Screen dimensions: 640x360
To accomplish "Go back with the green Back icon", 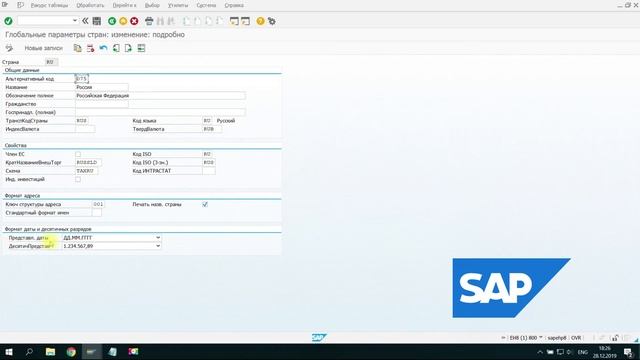I will click(112, 21).
